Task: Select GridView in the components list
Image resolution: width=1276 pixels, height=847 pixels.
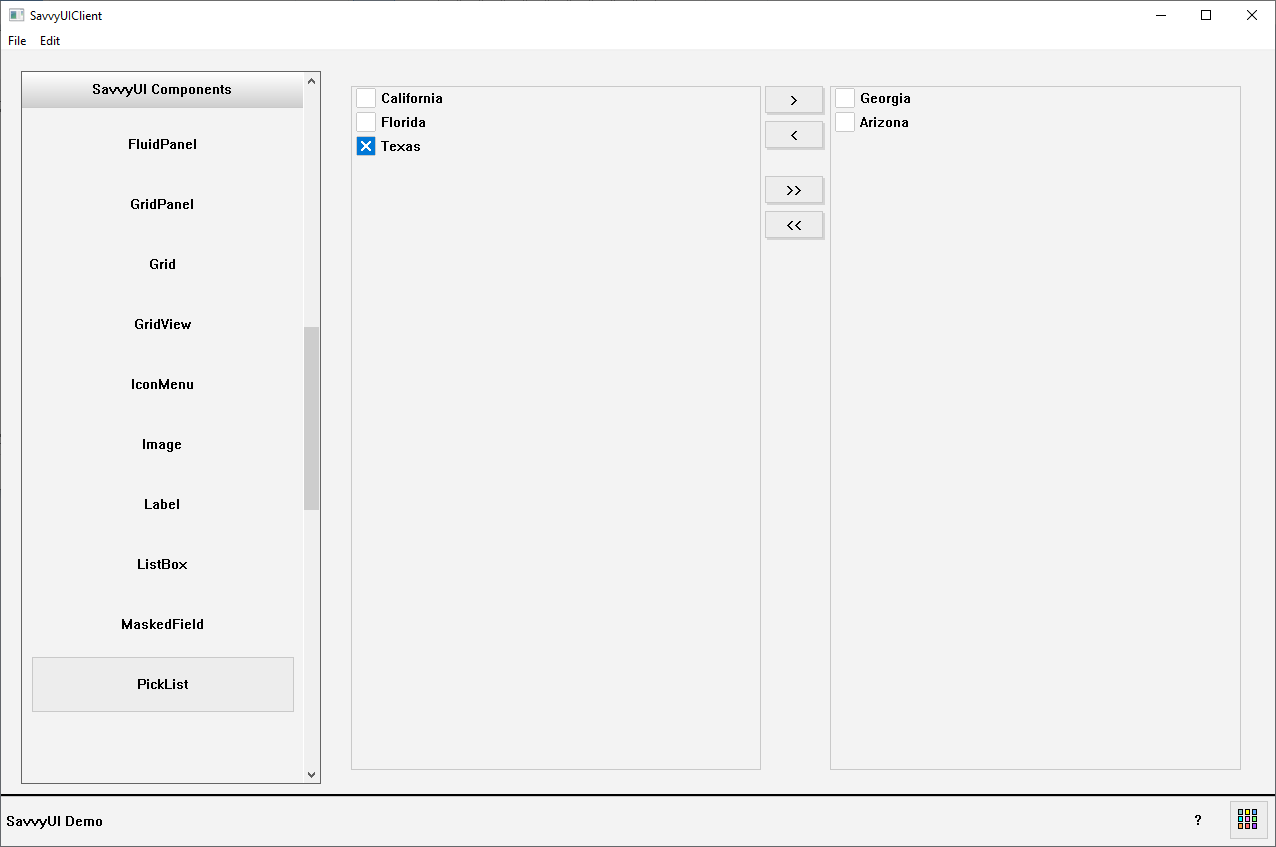Action: point(162,324)
